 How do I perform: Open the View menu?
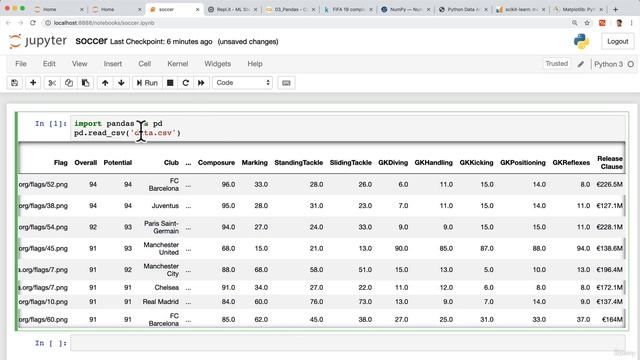80,64
